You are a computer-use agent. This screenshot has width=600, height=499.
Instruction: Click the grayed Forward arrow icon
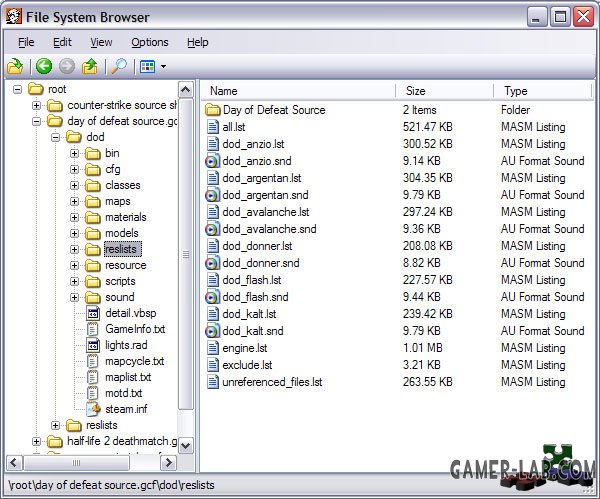click(x=67, y=66)
